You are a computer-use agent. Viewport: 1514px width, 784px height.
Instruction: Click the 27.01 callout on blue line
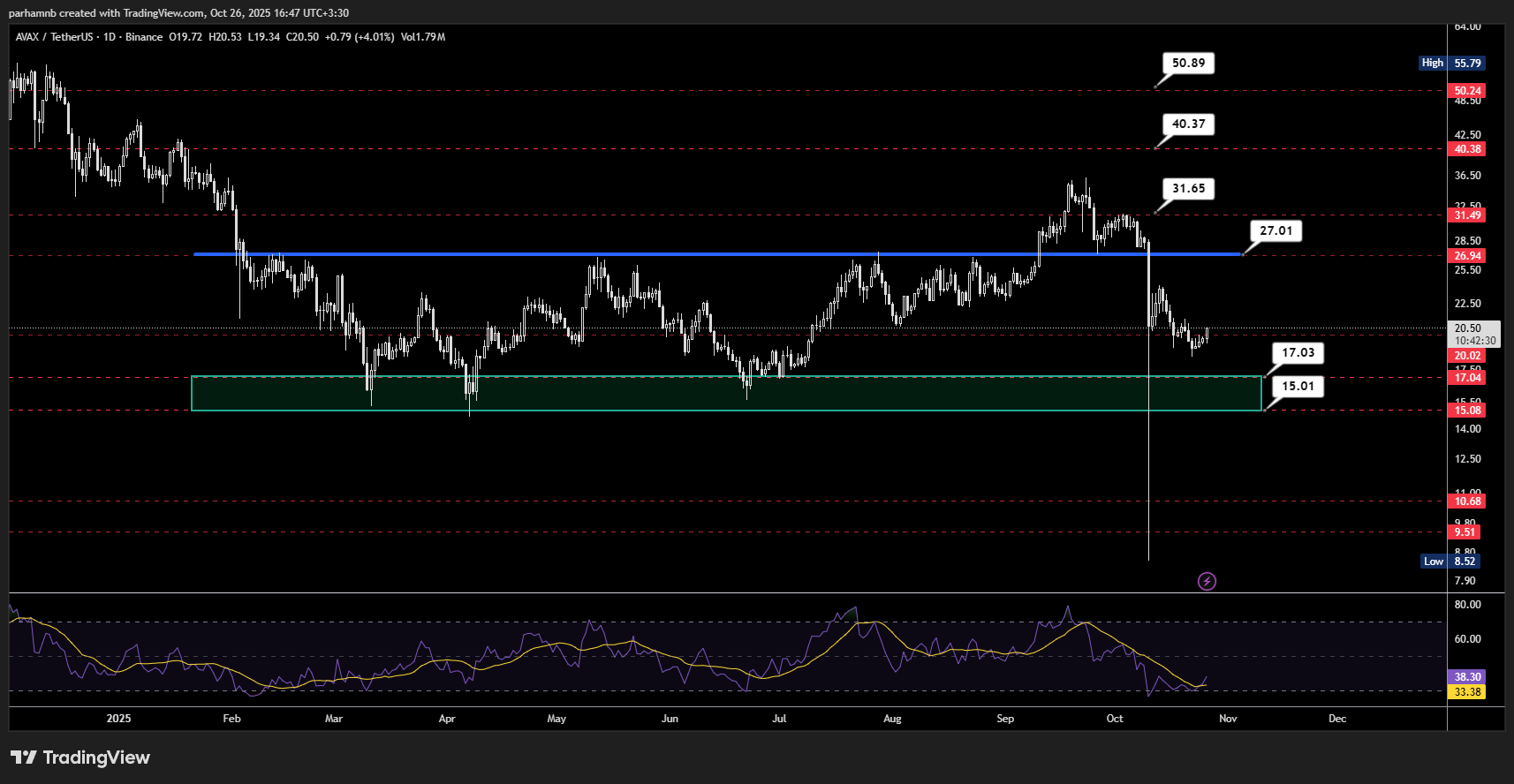point(1276,231)
